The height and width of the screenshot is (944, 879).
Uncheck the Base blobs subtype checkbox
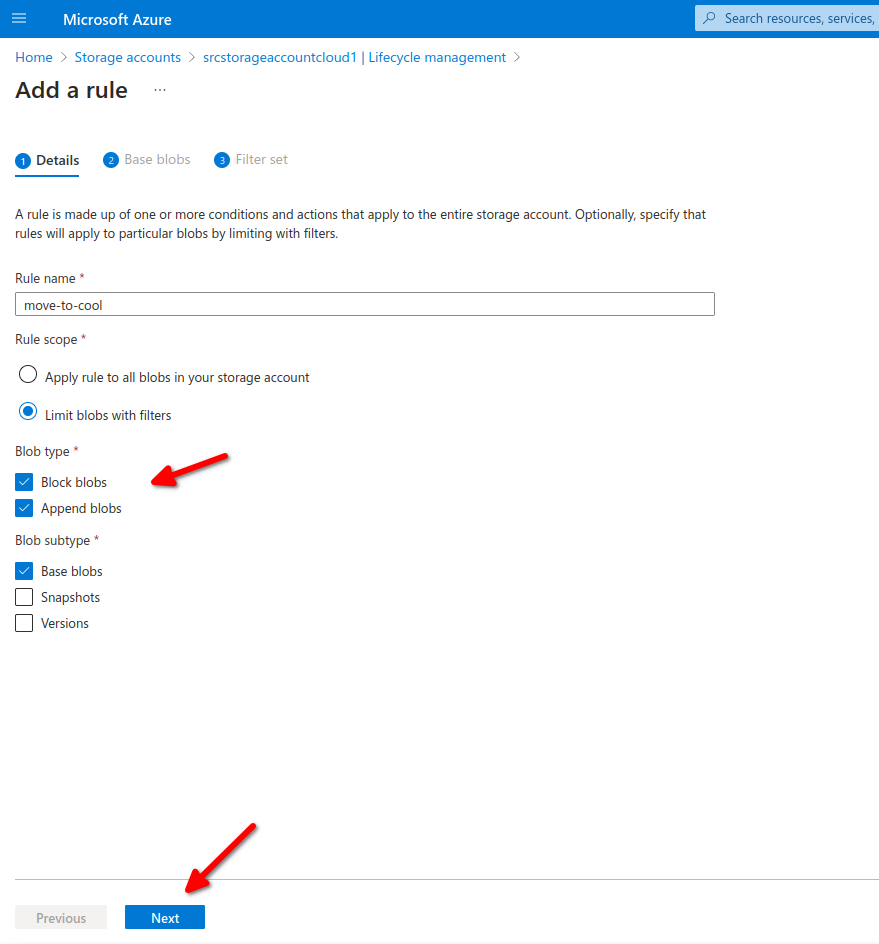click(24, 571)
